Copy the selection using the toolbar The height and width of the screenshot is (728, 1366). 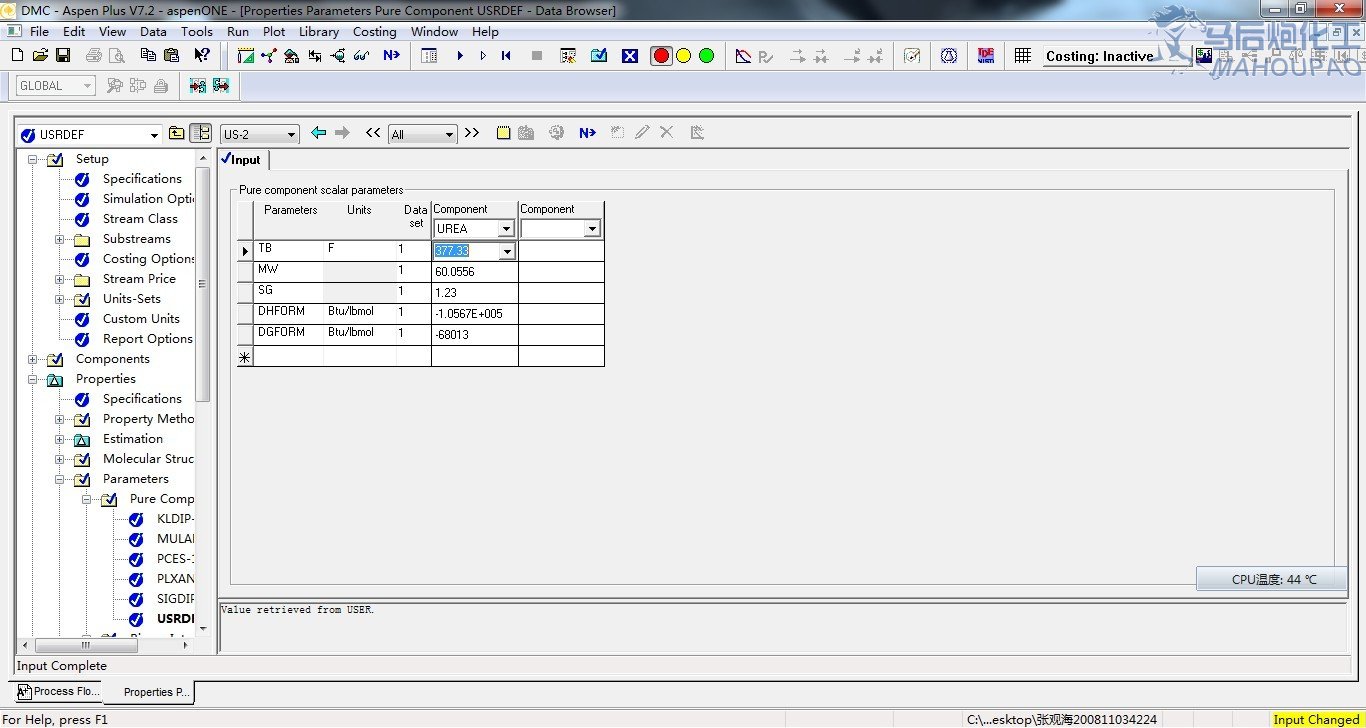(149, 56)
